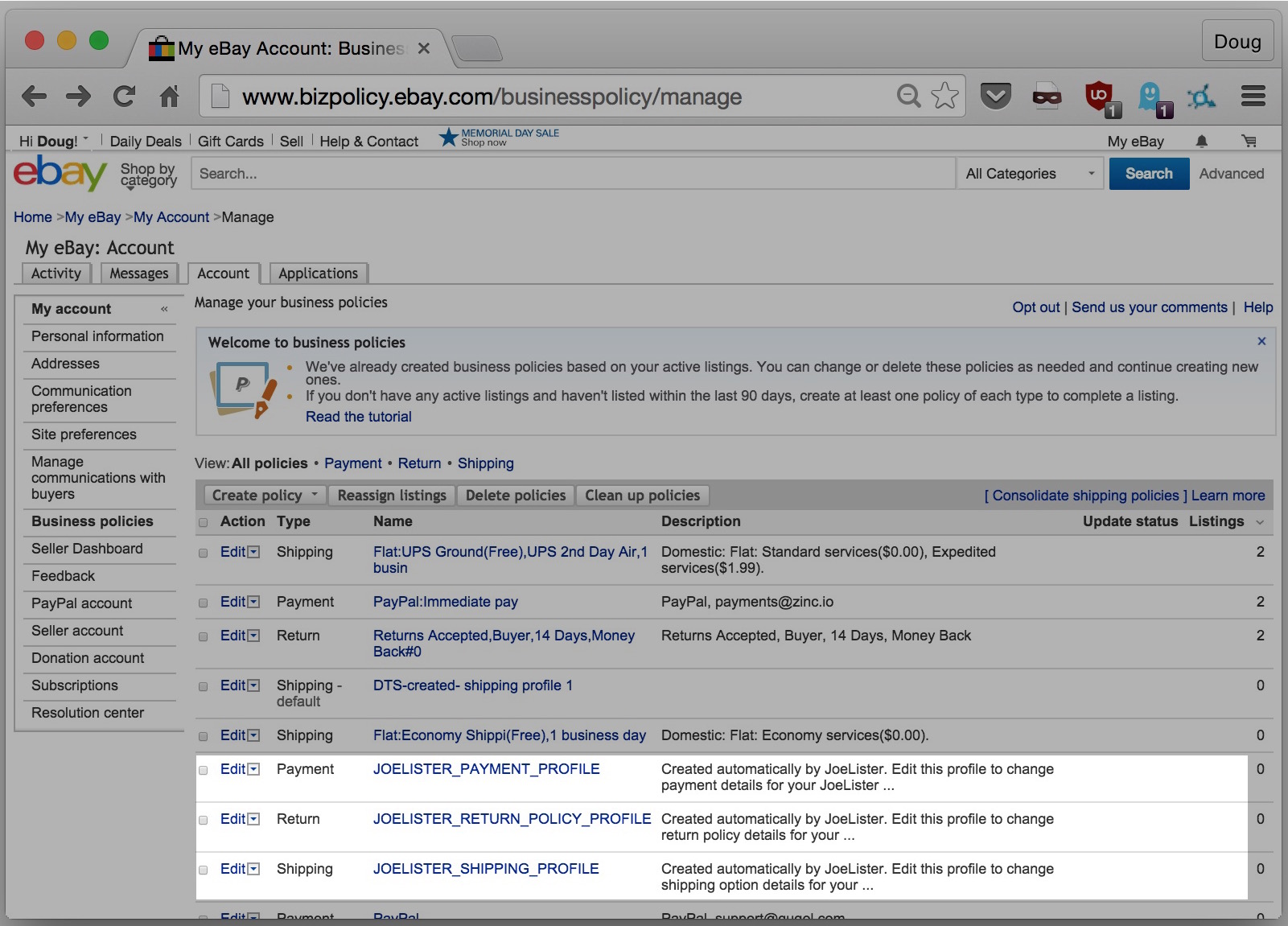1288x926 pixels.
Task: Click the Memorial Day Sale star banner
Action: click(500, 138)
